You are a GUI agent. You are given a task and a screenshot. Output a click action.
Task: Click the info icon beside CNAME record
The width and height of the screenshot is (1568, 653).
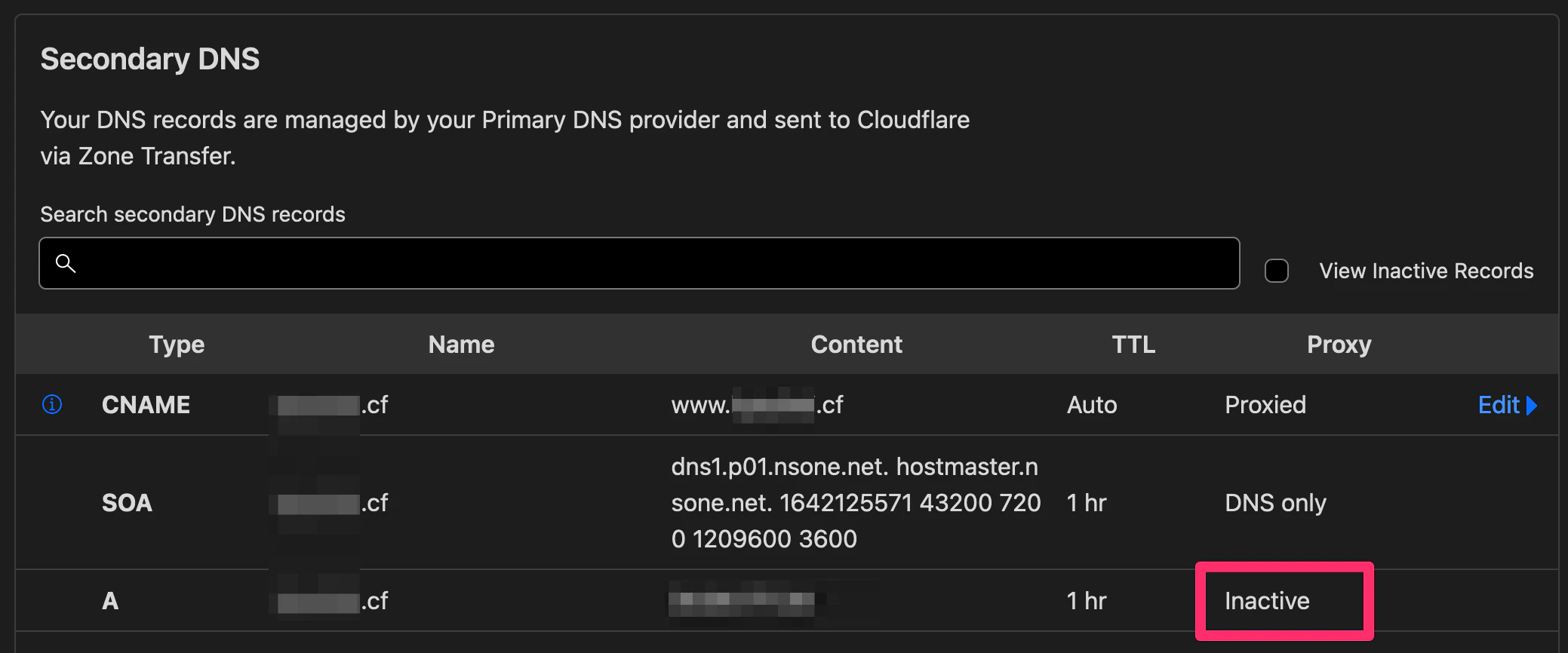(x=52, y=404)
